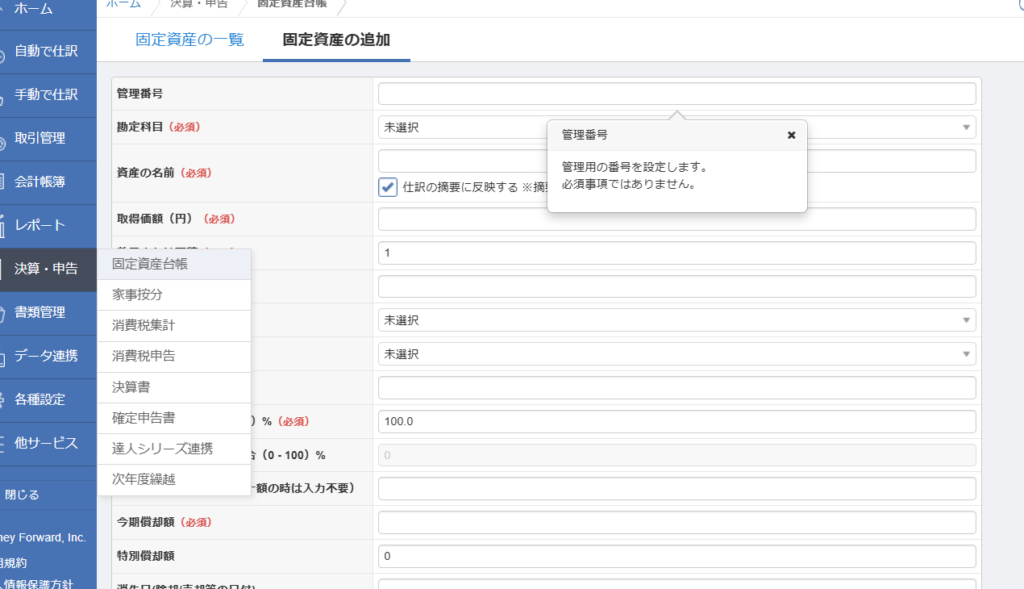
Task: Click the 取得価額（円） input field
Action: (x=676, y=219)
